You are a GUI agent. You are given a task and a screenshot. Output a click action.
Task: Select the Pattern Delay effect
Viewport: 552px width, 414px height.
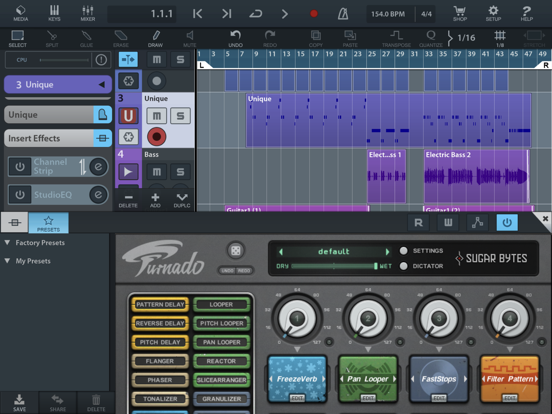coord(160,305)
